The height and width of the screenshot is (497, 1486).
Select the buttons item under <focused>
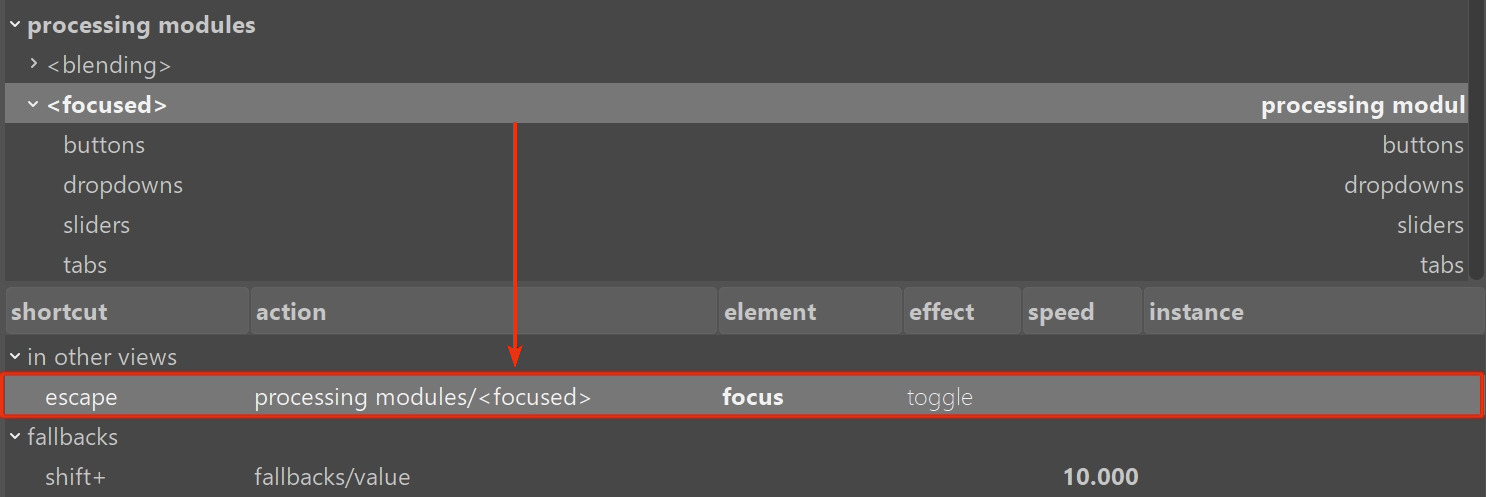coord(104,145)
